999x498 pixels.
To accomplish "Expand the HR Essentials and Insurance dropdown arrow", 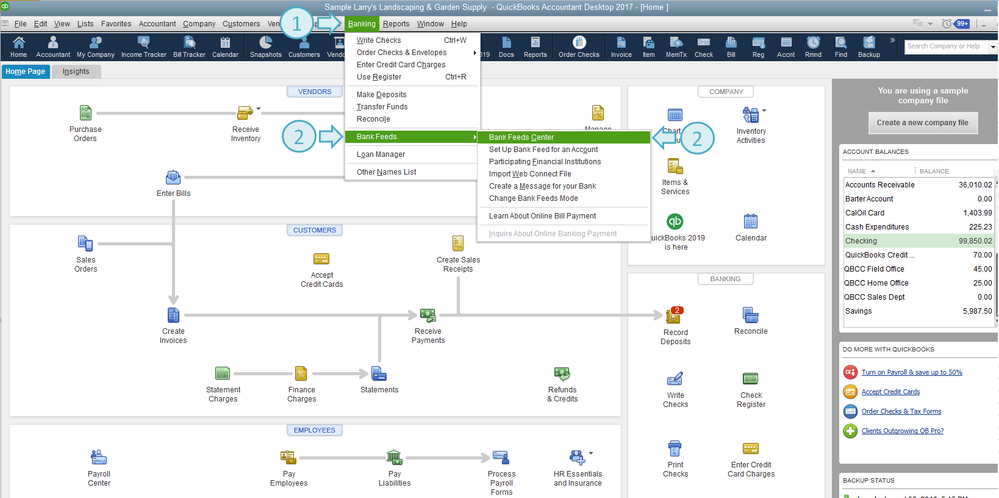I will point(591,453).
